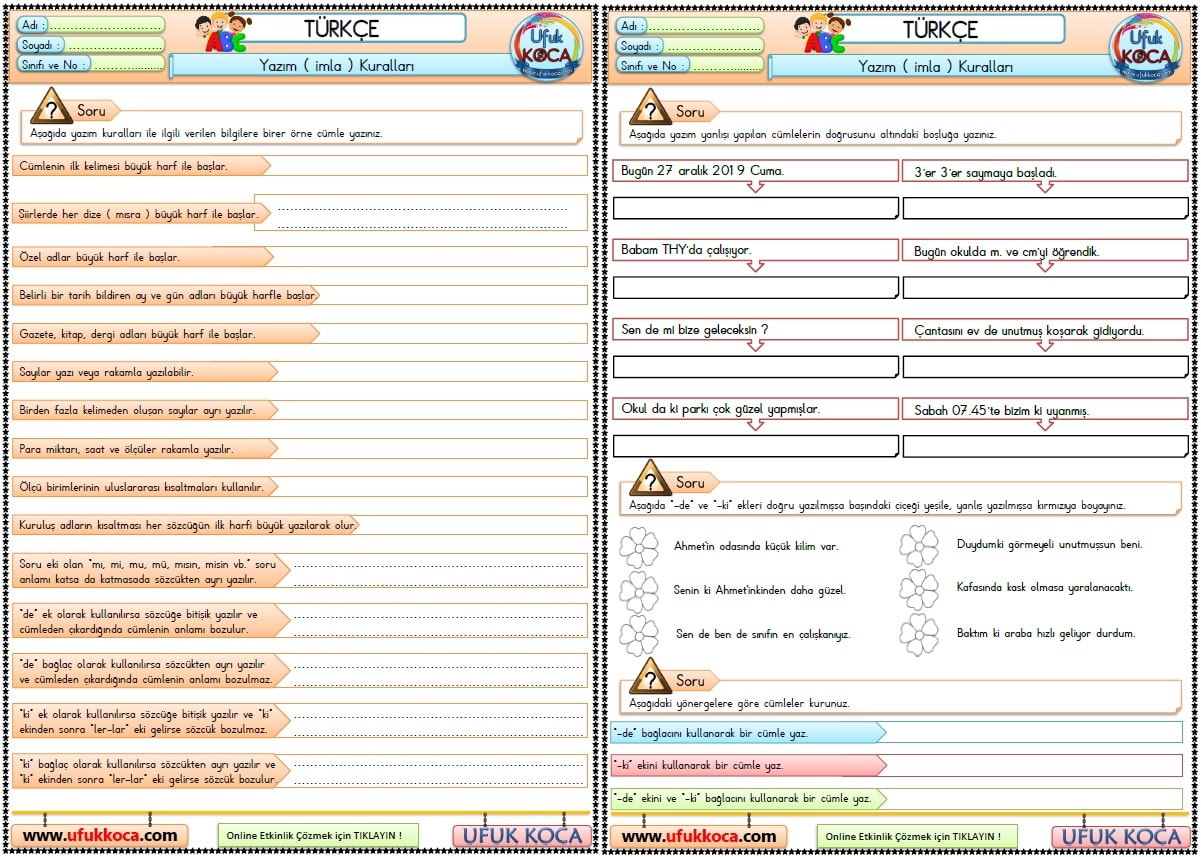Click the Ufuk Koca round logo on the left page
The height and width of the screenshot is (857, 1201).
546,46
